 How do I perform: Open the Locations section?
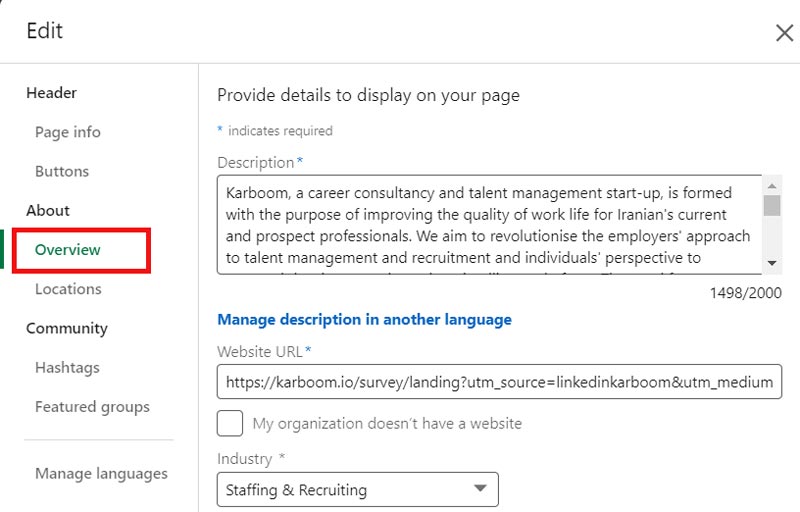pyautogui.click(x=68, y=289)
